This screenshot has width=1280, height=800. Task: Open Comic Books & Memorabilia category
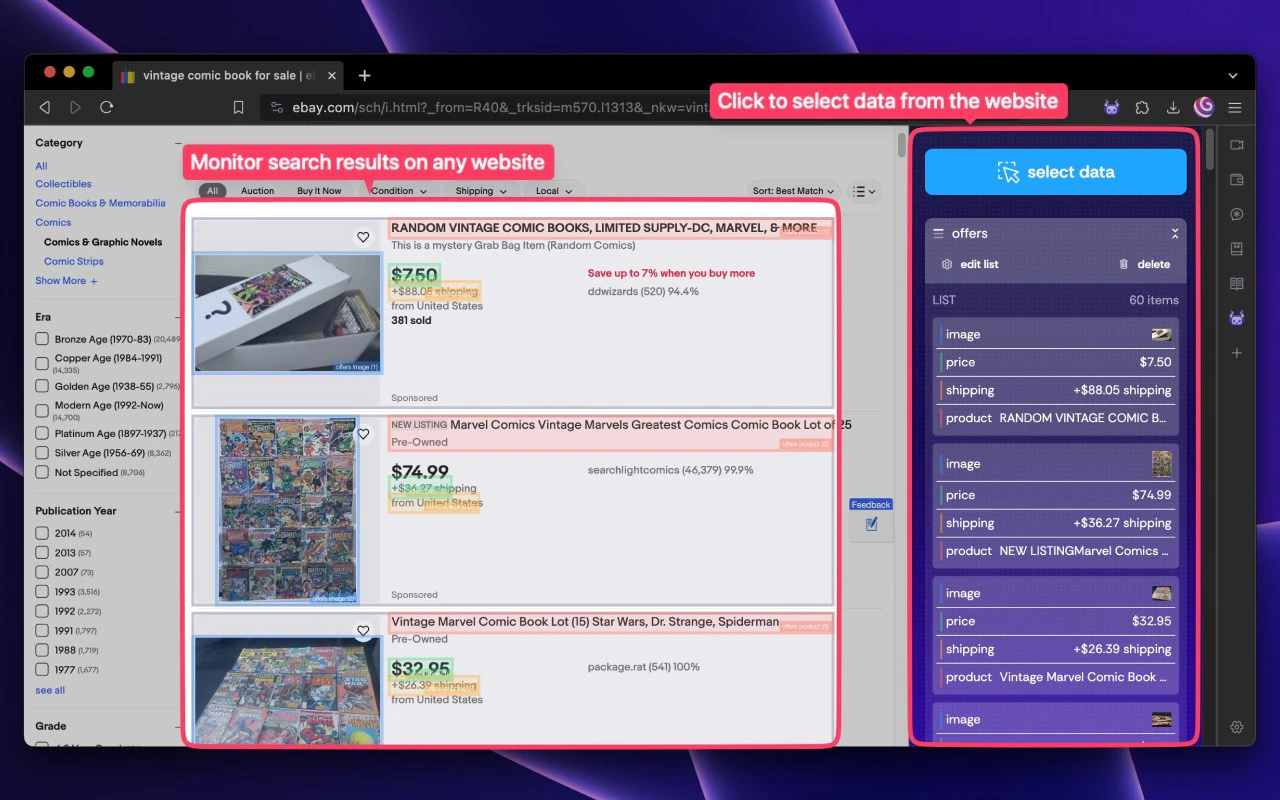pyautogui.click(x=100, y=203)
